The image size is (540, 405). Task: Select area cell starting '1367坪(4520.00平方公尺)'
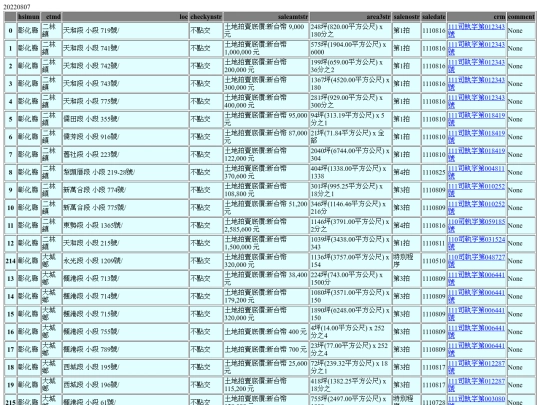tap(350, 84)
